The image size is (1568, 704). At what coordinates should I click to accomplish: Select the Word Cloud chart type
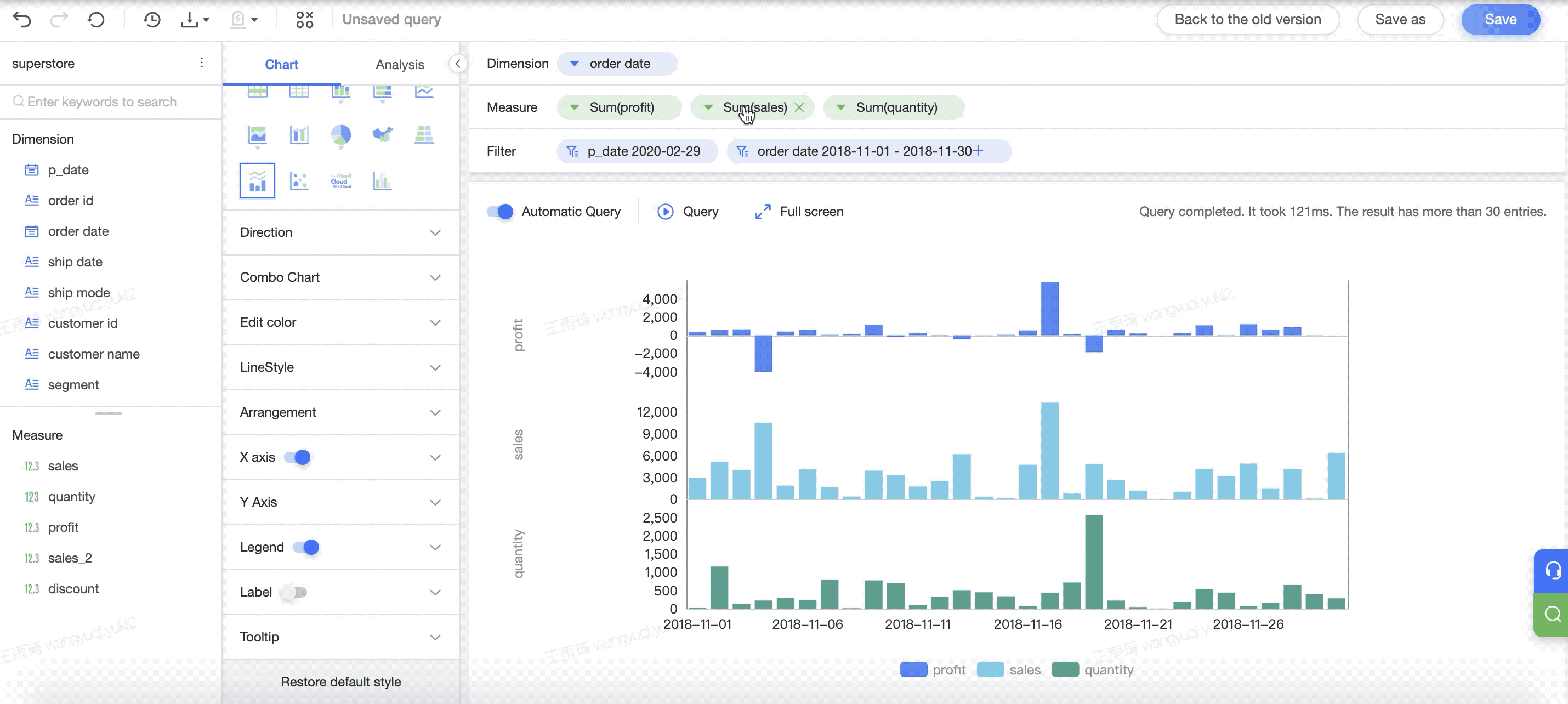point(341,181)
